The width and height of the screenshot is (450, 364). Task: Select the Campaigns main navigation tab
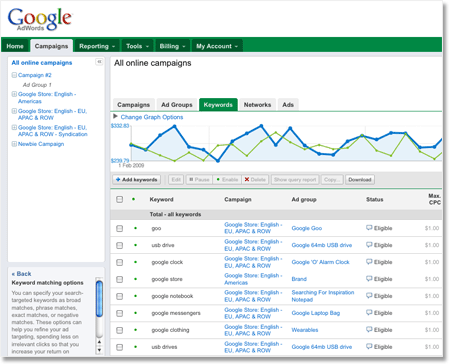pyautogui.click(x=51, y=46)
